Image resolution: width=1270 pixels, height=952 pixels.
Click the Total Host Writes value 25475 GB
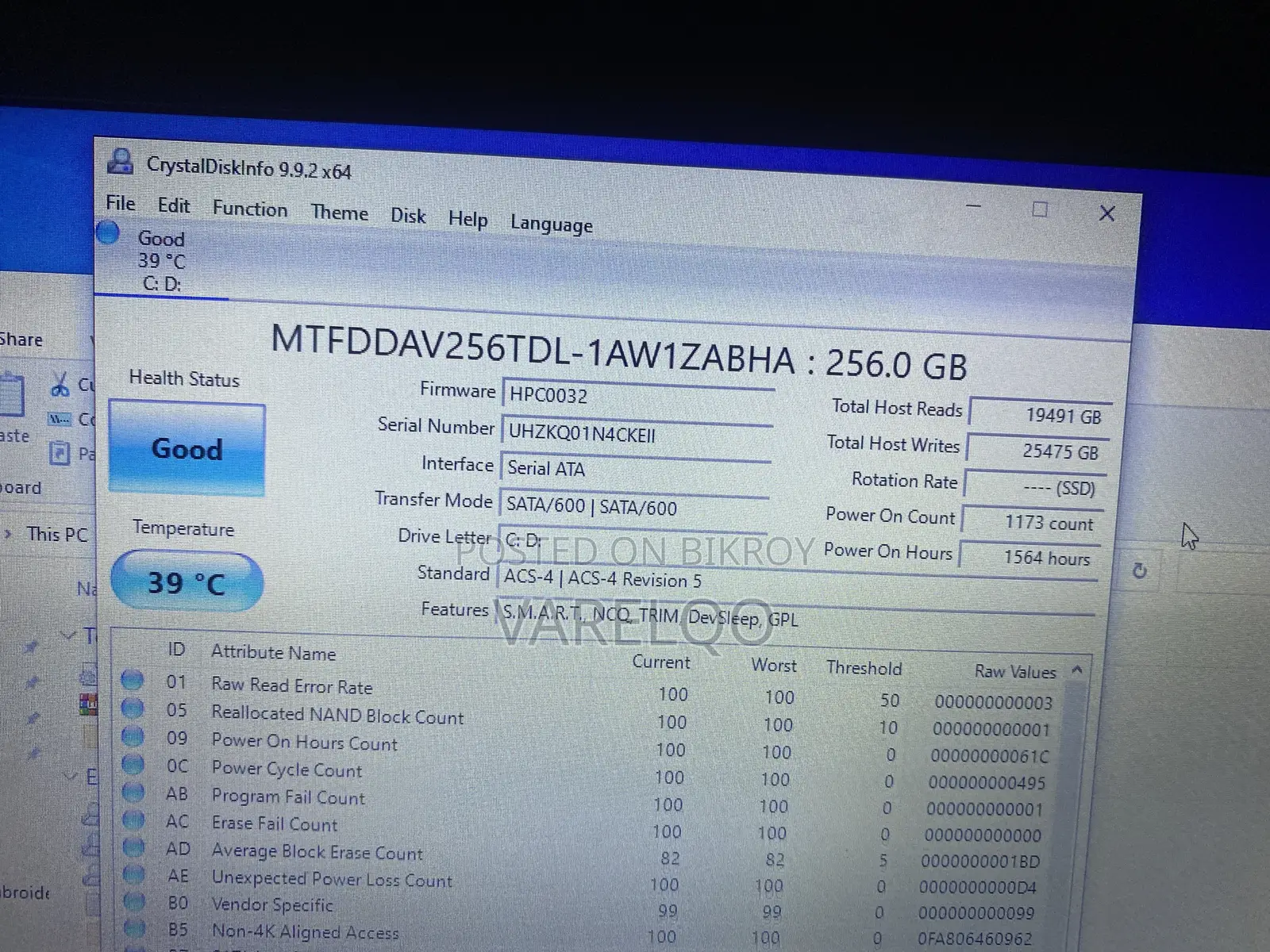(1037, 451)
